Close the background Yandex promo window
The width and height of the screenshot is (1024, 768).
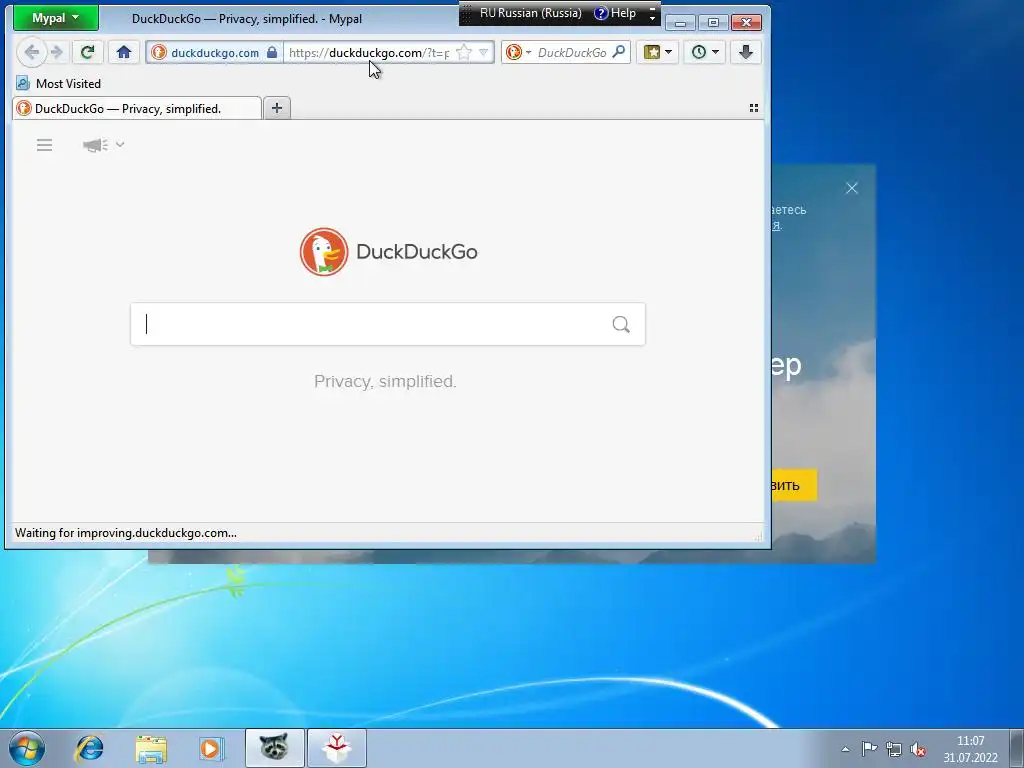(x=852, y=188)
